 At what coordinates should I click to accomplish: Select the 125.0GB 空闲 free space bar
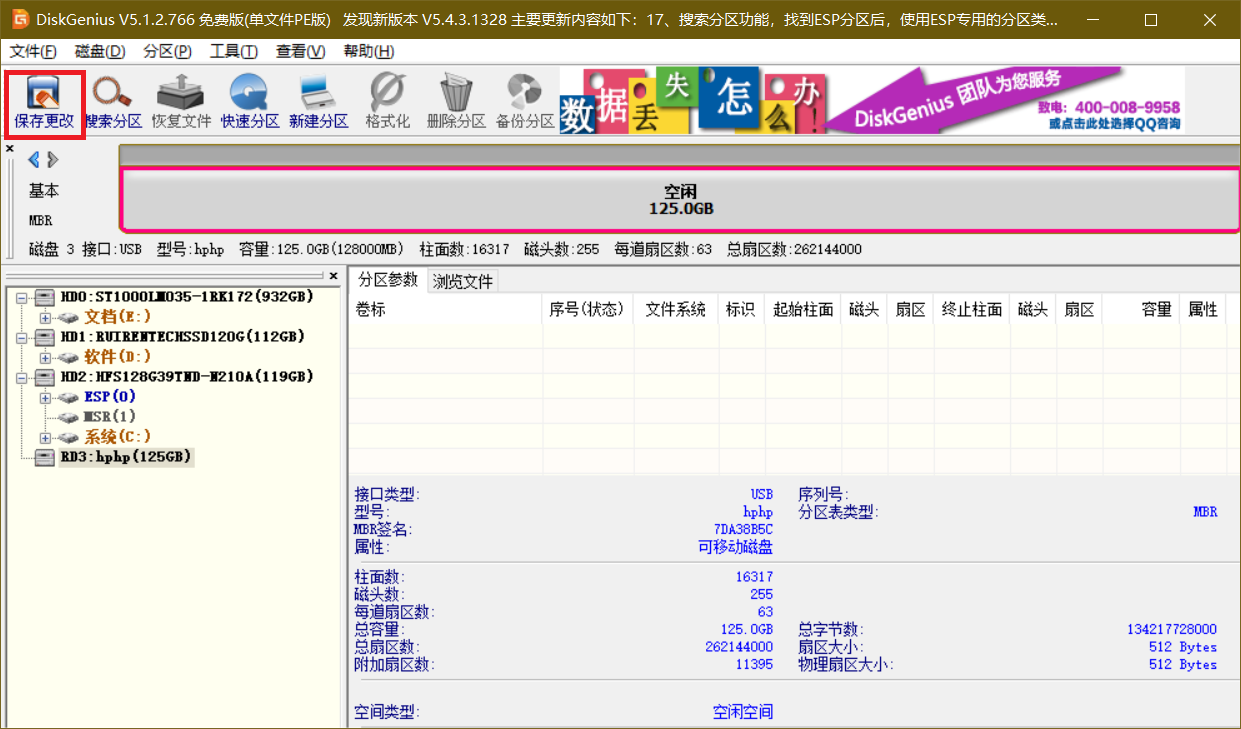tap(680, 199)
